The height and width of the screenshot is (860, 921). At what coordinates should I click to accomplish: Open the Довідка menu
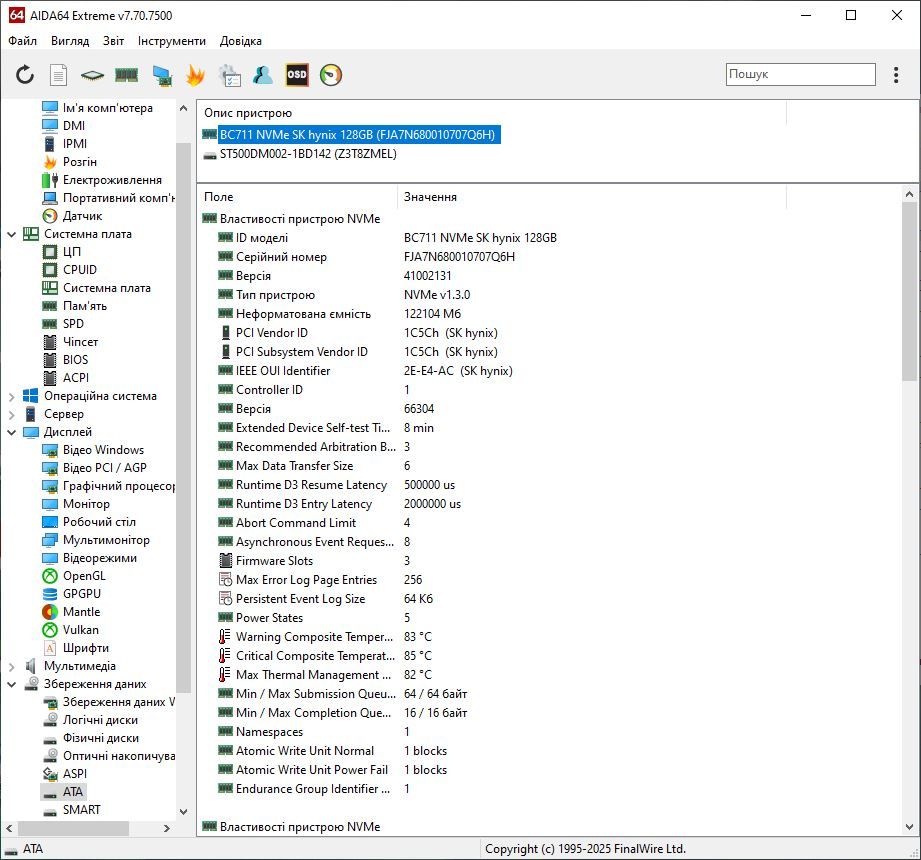pos(241,41)
